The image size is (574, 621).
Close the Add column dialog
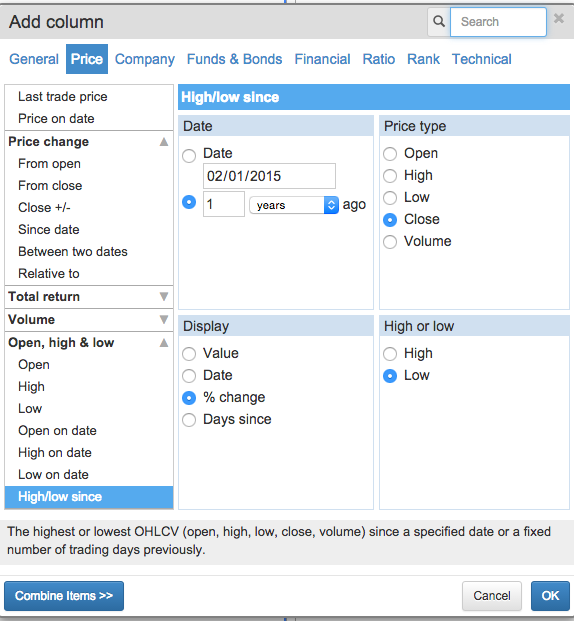click(559, 18)
